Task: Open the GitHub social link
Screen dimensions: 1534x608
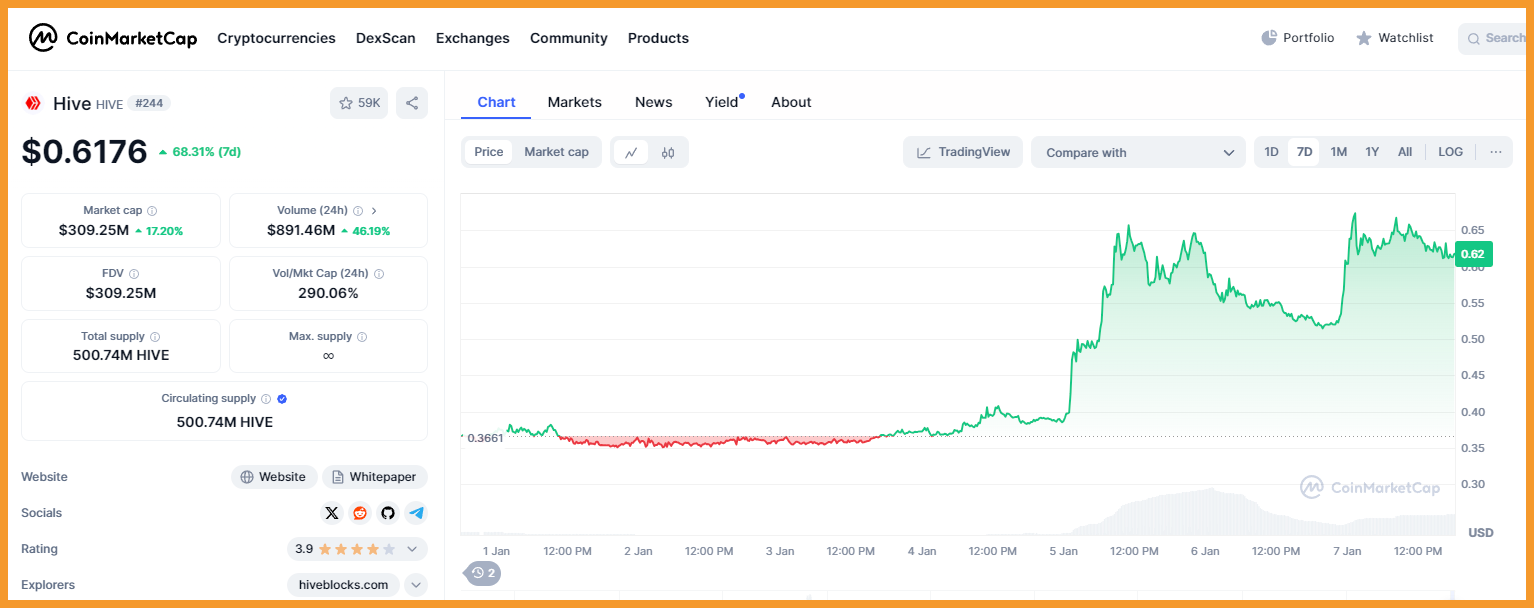Action: click(388, 513)
